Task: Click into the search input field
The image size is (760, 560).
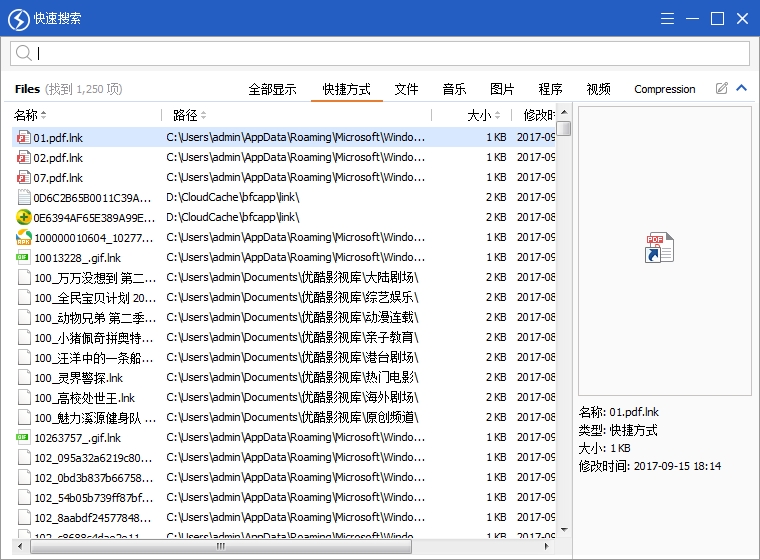Action: (x=390, y=53)
